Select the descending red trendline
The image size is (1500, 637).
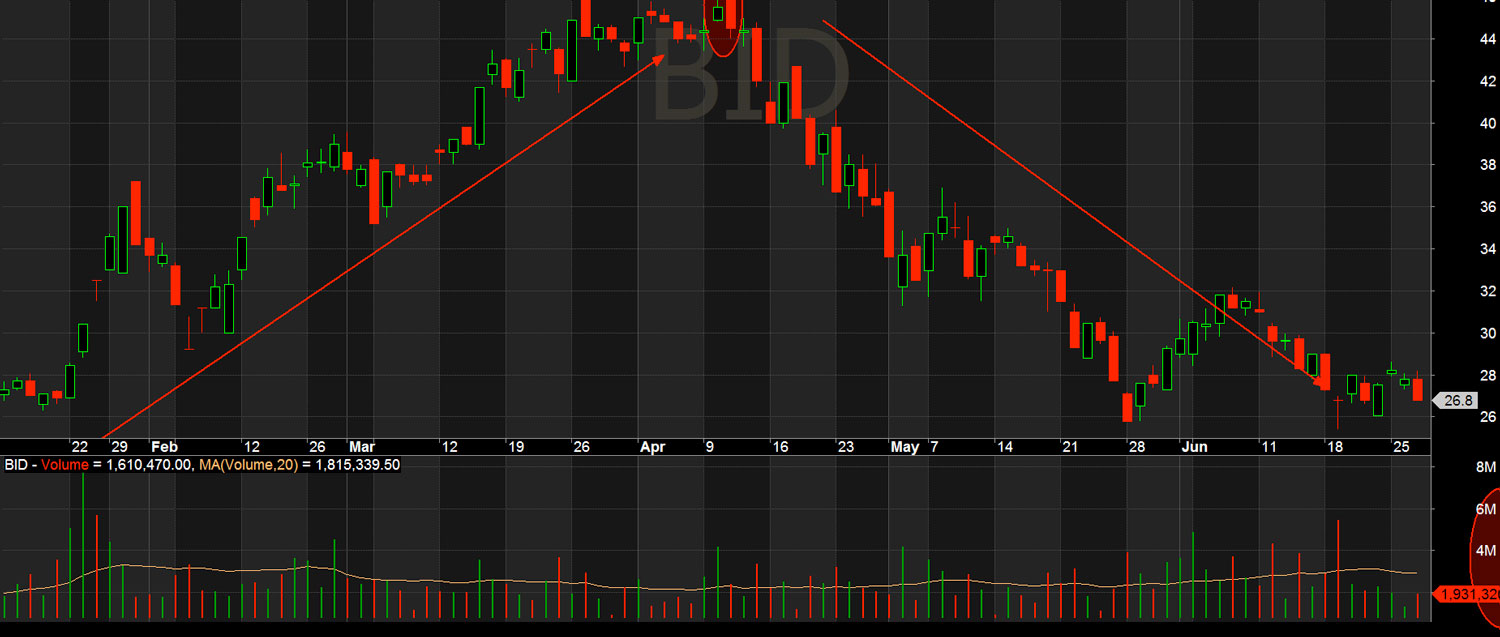click(x=1070, y=200)
